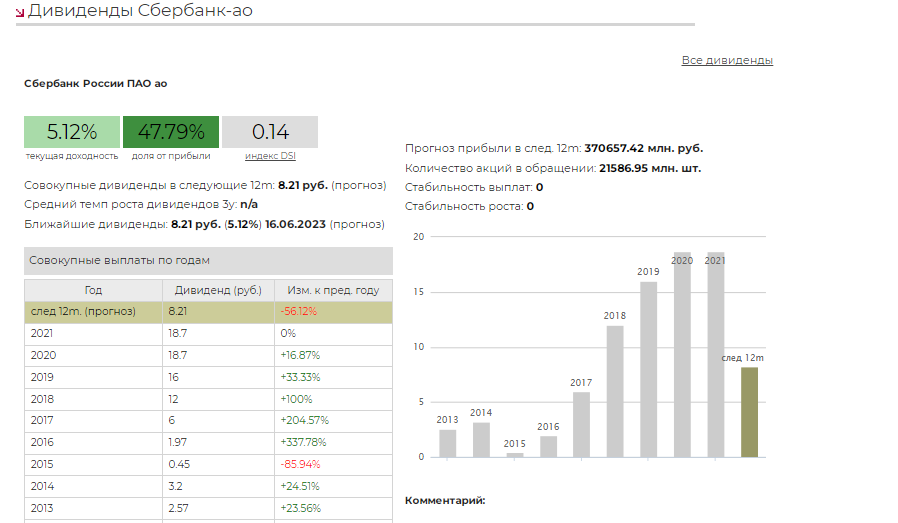Click the olive след 12m forecast bar
Image resolution: width=898 pixels, height=523 pixels.
(x=749, y=412)
